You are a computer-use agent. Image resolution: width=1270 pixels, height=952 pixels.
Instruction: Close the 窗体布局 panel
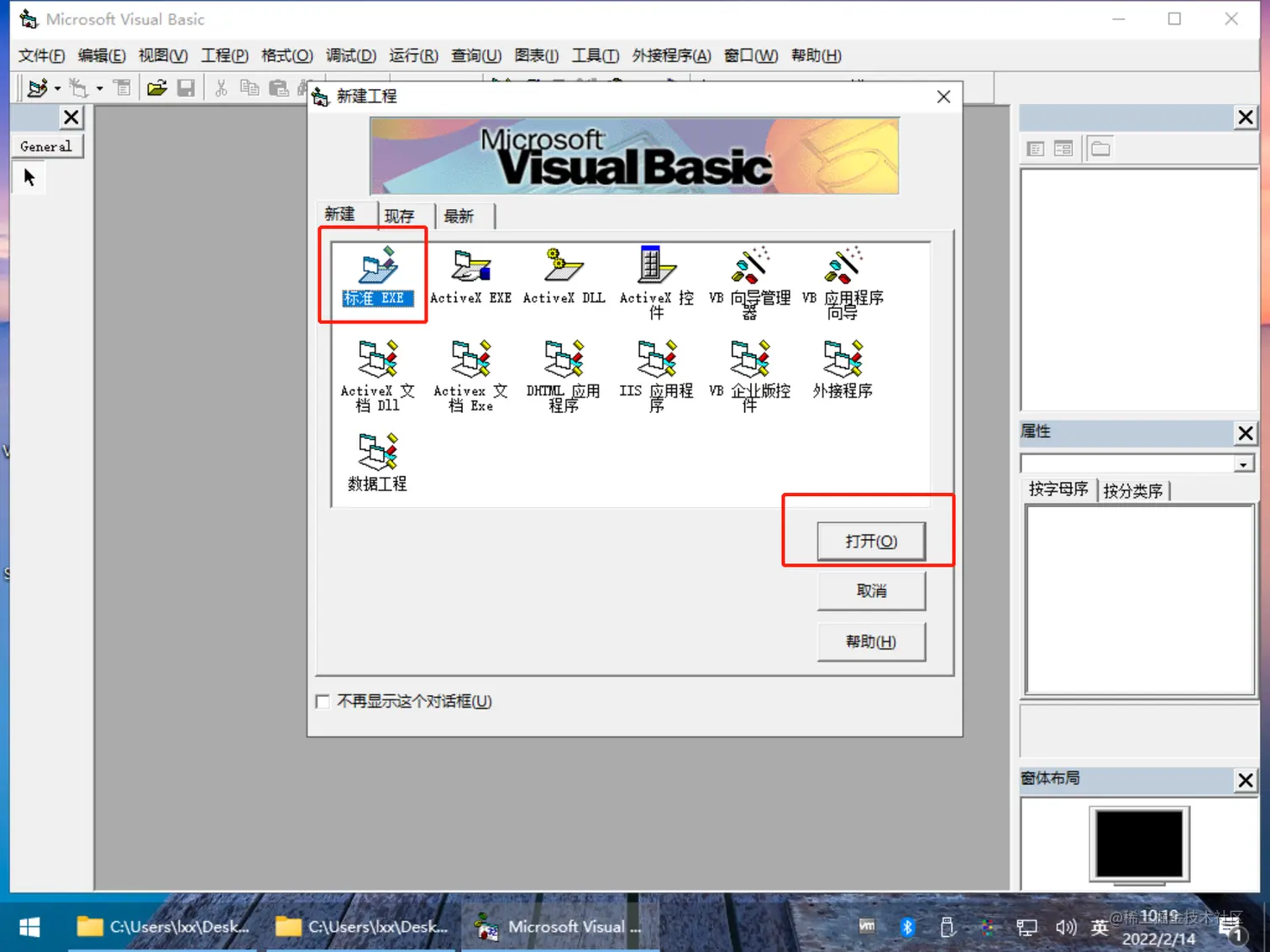pos(1245,780)
